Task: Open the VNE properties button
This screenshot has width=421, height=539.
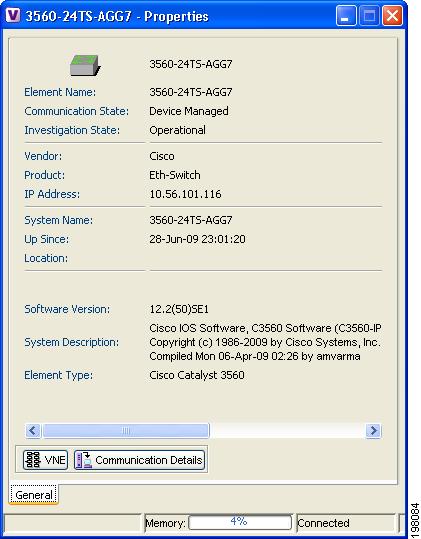Action: click(x=45, y=460)
